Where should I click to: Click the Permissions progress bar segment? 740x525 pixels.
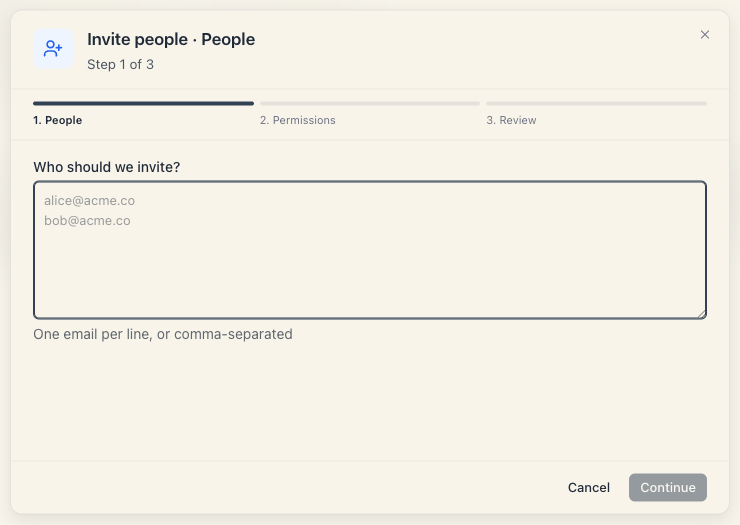[370, 103]
